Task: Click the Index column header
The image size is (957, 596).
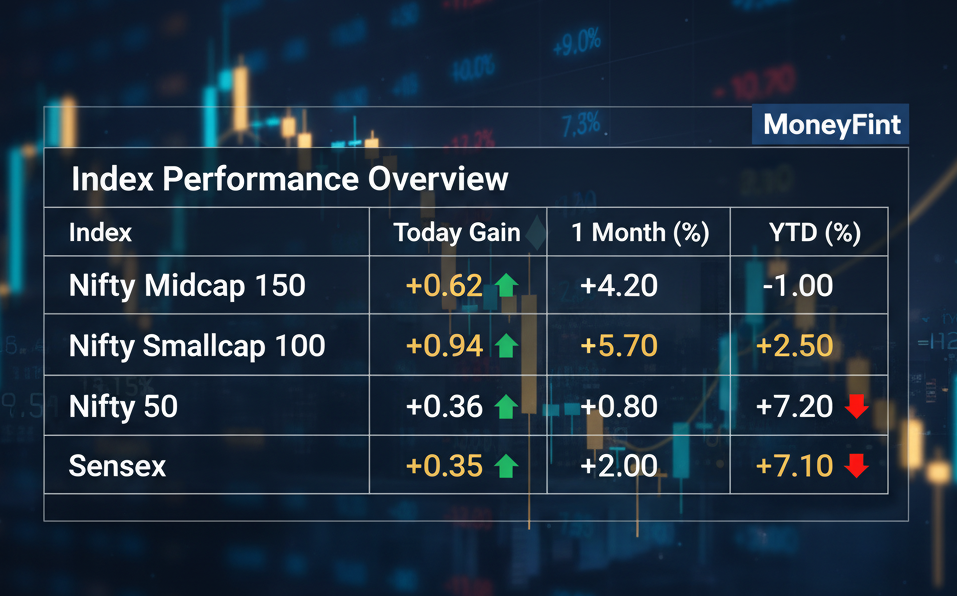Action: coord(100,233)
